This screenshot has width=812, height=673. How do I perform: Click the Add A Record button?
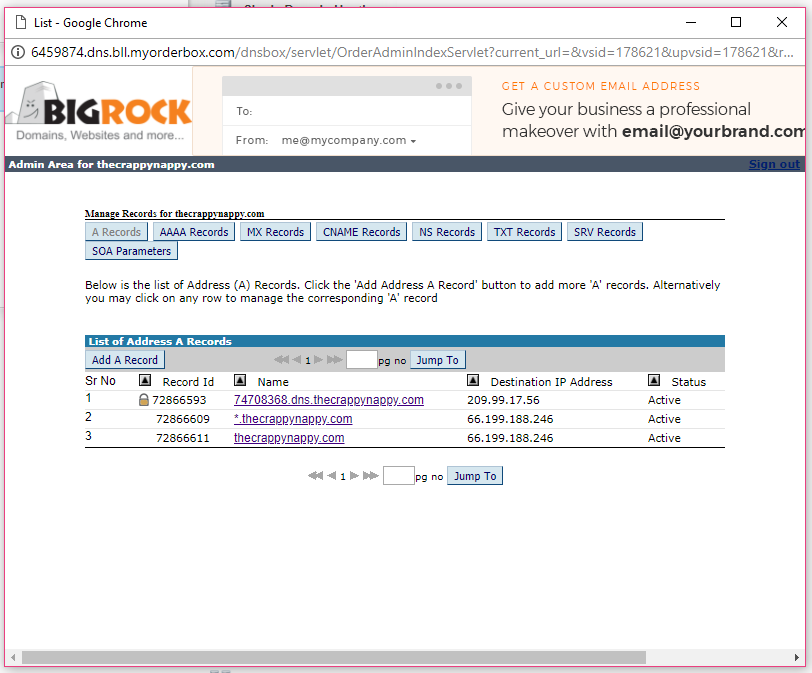[125, 360]
